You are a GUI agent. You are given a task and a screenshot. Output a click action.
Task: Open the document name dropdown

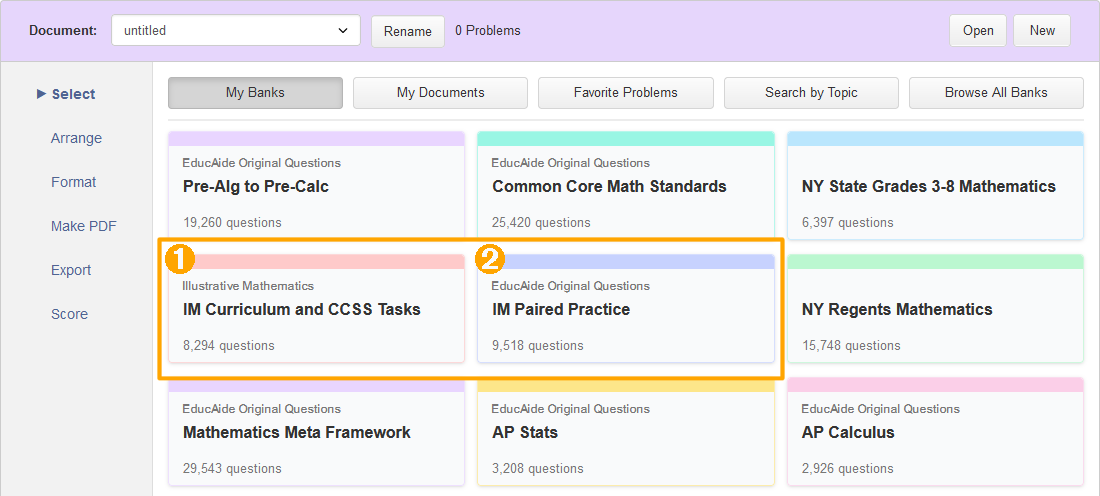[x=236, y=30]
